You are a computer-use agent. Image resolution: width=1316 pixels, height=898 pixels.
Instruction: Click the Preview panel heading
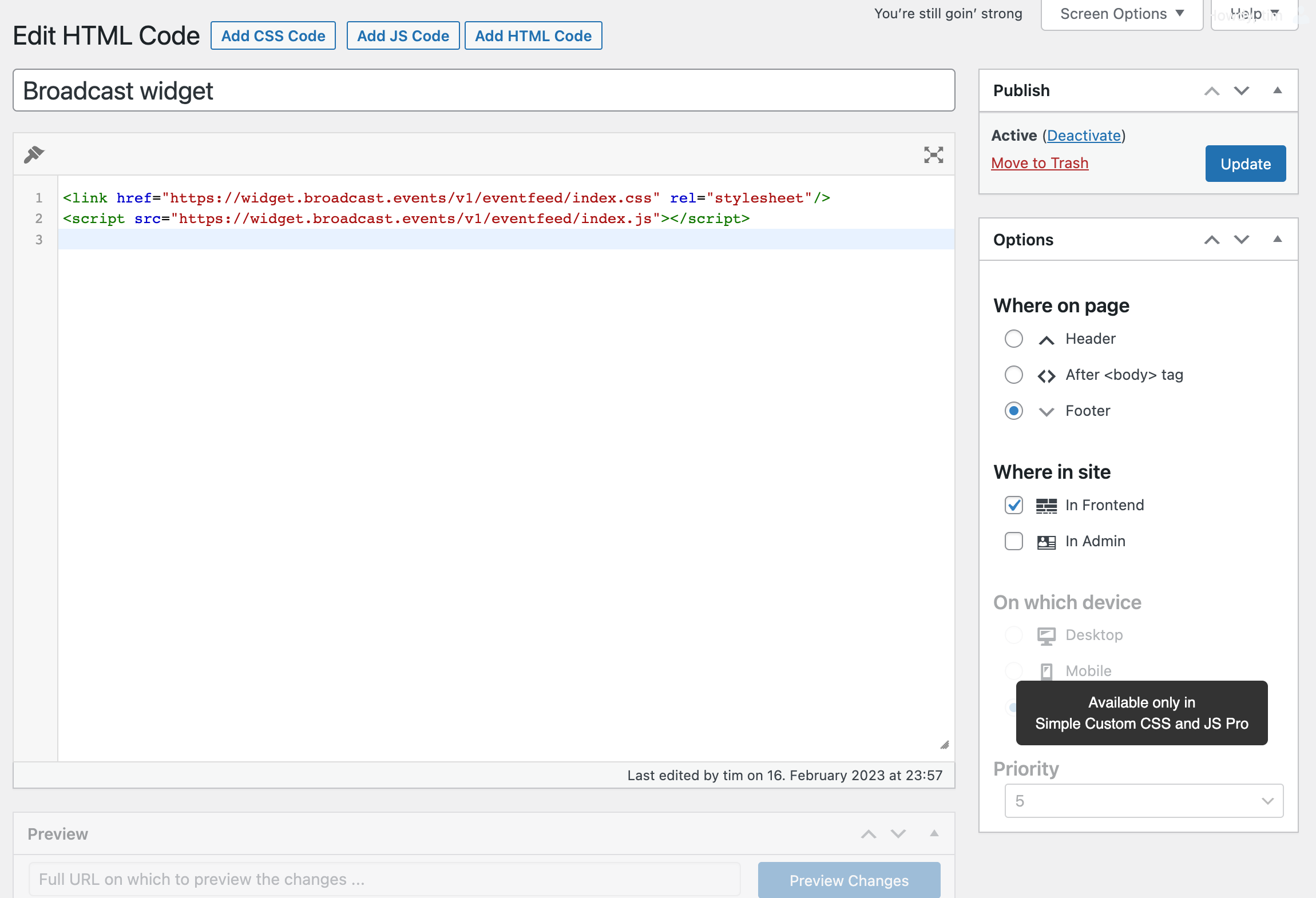click(x=58, y=834)
